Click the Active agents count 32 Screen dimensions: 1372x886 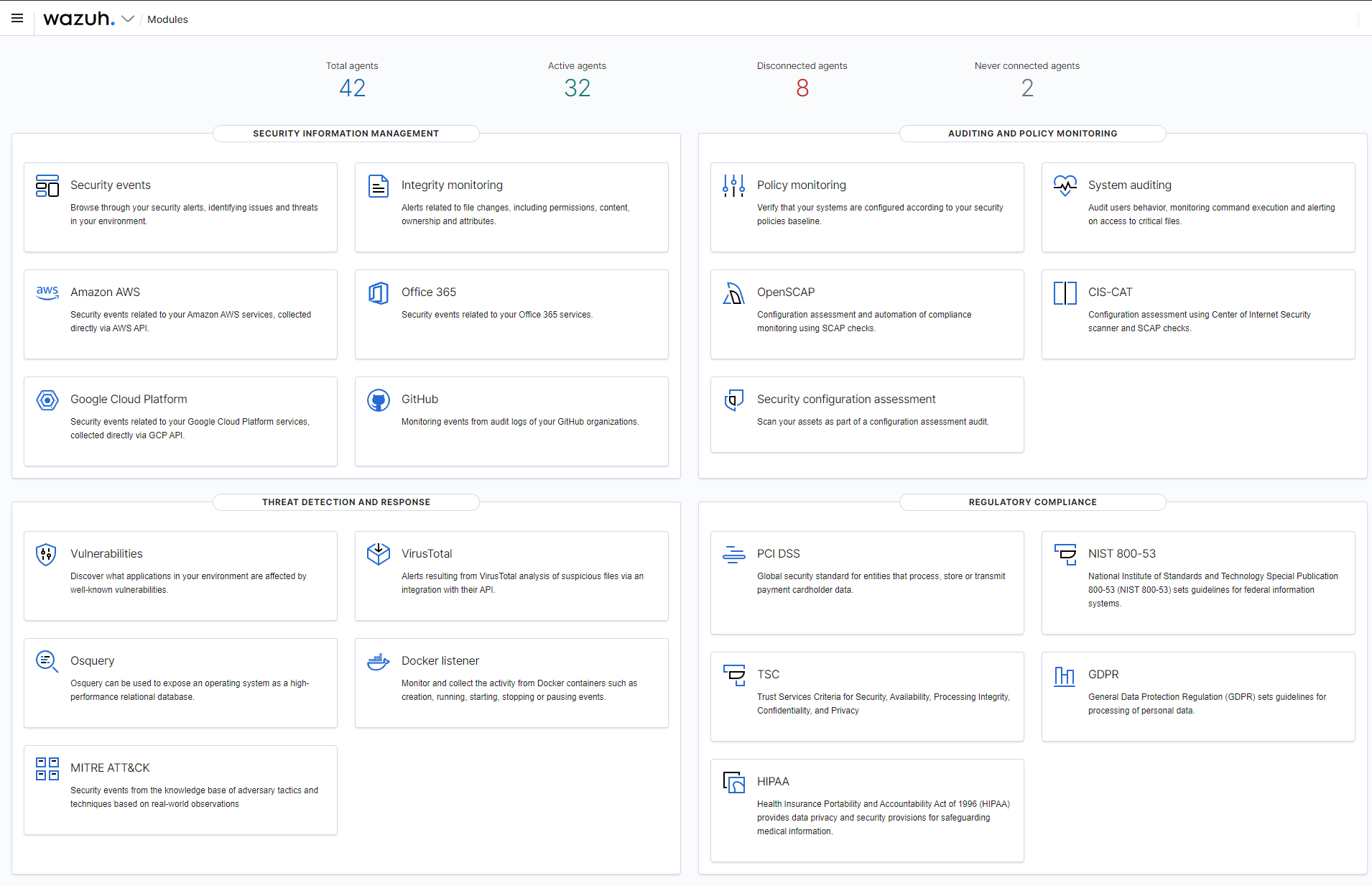577,88
